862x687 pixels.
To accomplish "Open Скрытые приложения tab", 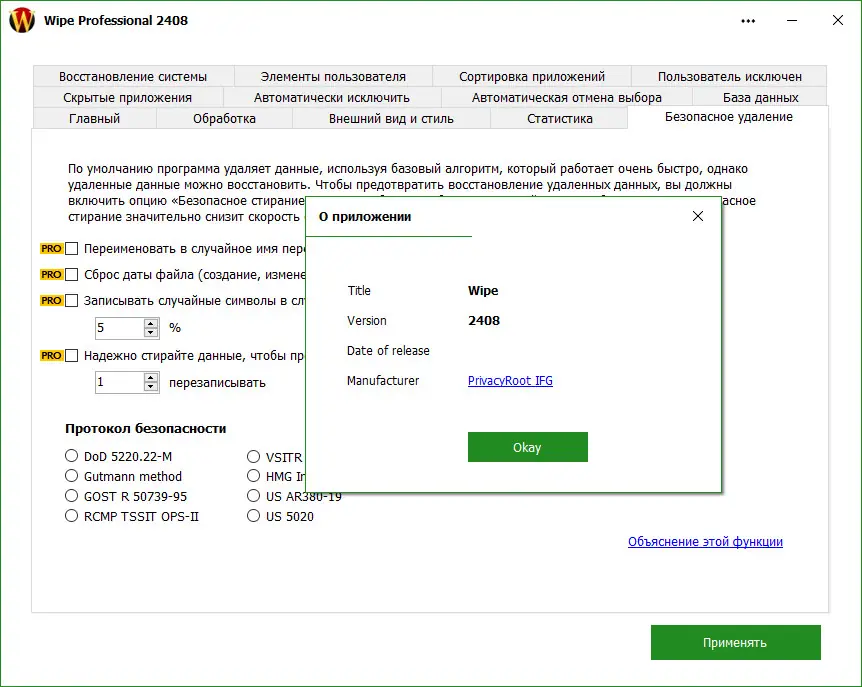I will [x=128, y=97].
